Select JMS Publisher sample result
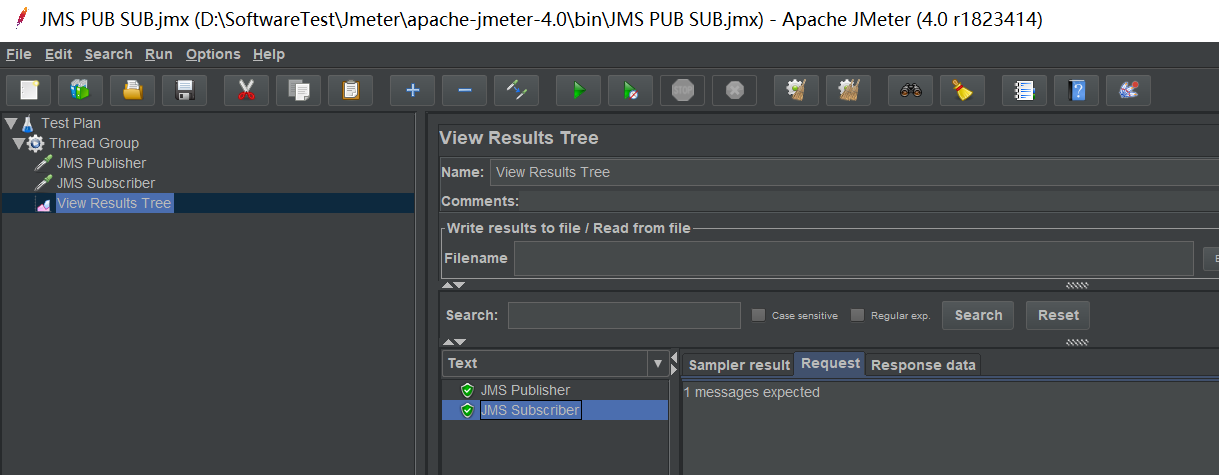 tap(525, 390)
